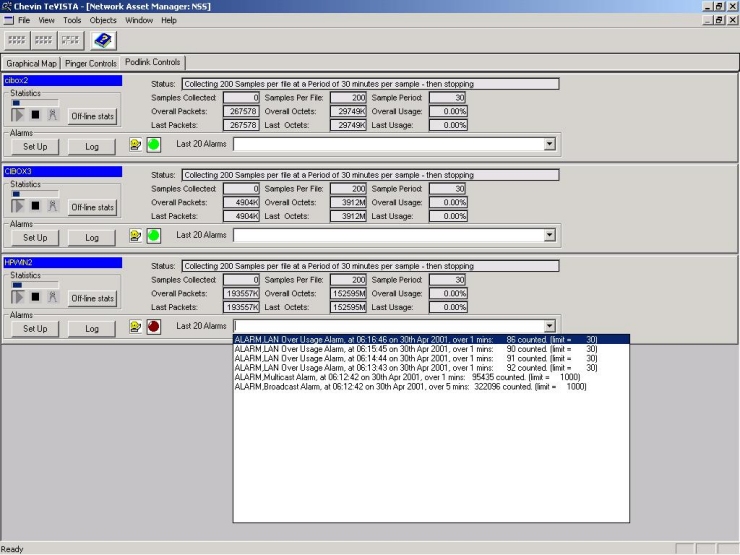Click Off-line stats button for cibox2
The width and height of the screenshot is (740, 555).
(x=92, y=116)
